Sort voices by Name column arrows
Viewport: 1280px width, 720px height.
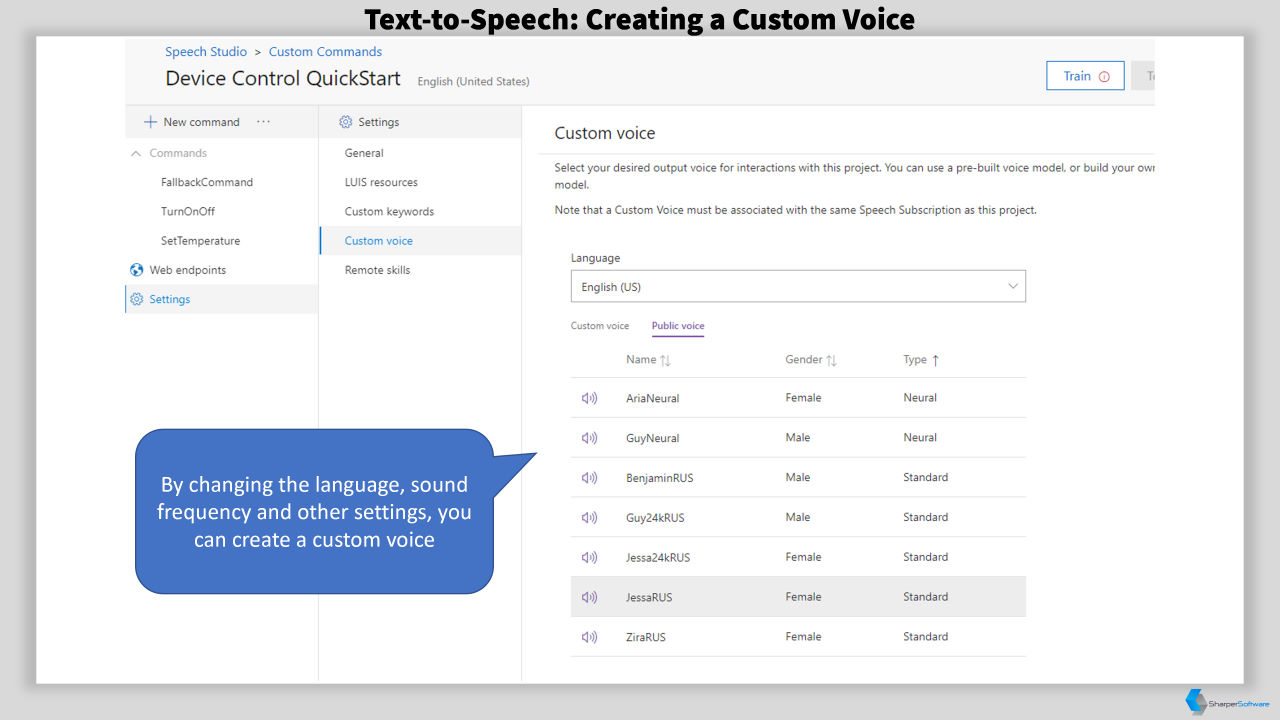(665, 360)
